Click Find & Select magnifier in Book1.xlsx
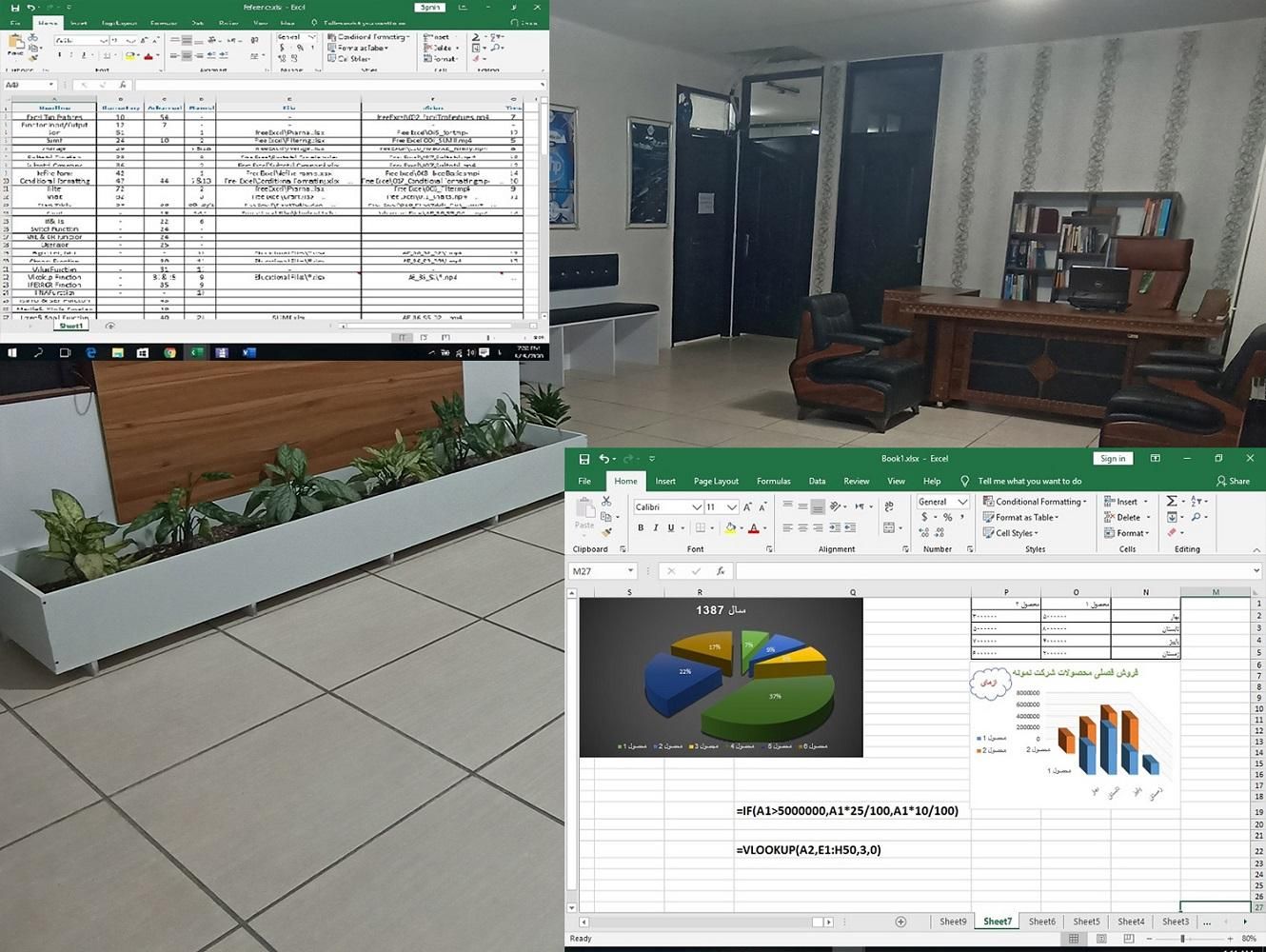Image resolution: width=1266 pixels, height=952 pixels. (1197, 518)
